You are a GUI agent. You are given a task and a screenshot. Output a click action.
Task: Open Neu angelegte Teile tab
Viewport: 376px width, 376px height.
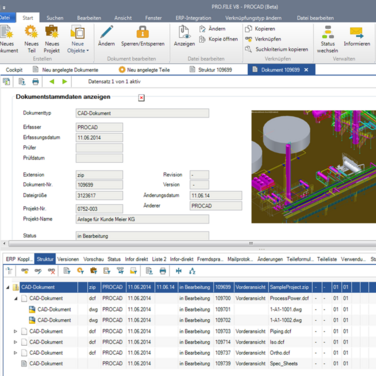[x=145, y=70]
